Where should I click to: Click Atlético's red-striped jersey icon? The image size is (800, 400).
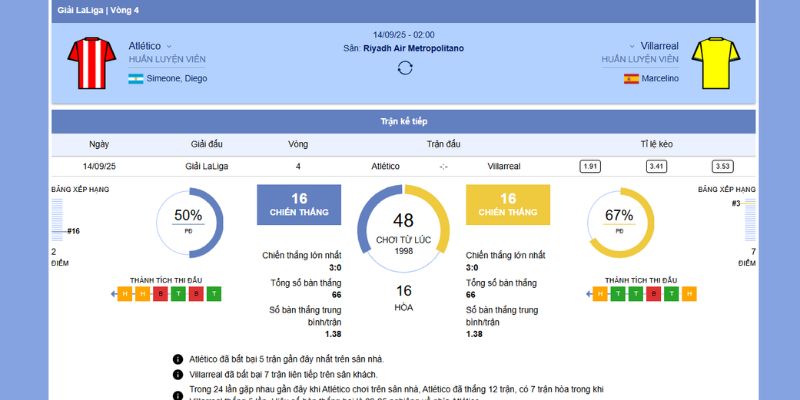click(x=85, y=62)
